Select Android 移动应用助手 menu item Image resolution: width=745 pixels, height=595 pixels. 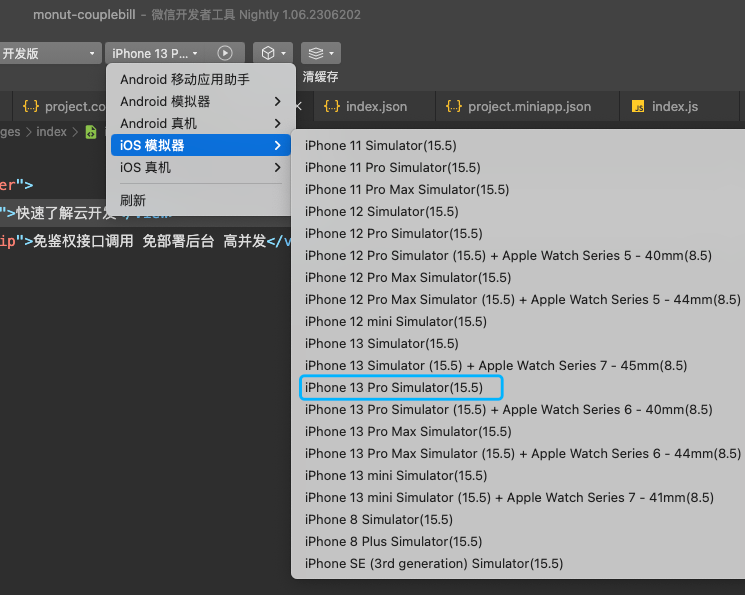pos(200,79)
